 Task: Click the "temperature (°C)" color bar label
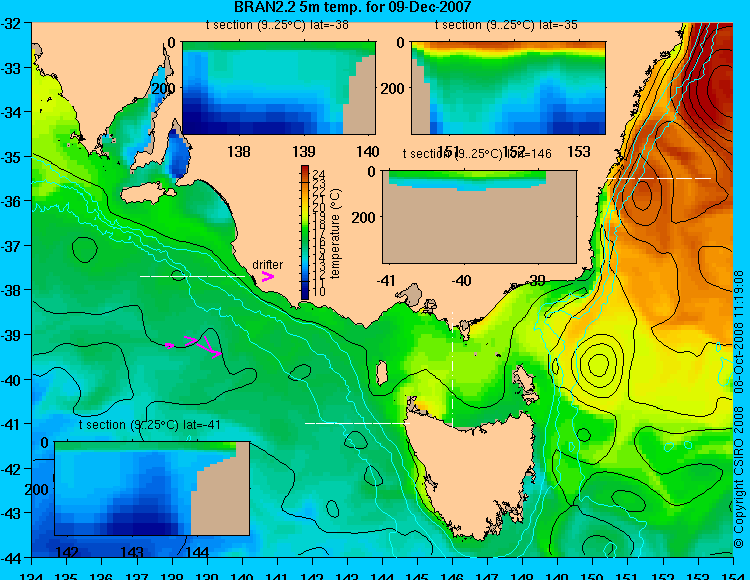point(335,233)
